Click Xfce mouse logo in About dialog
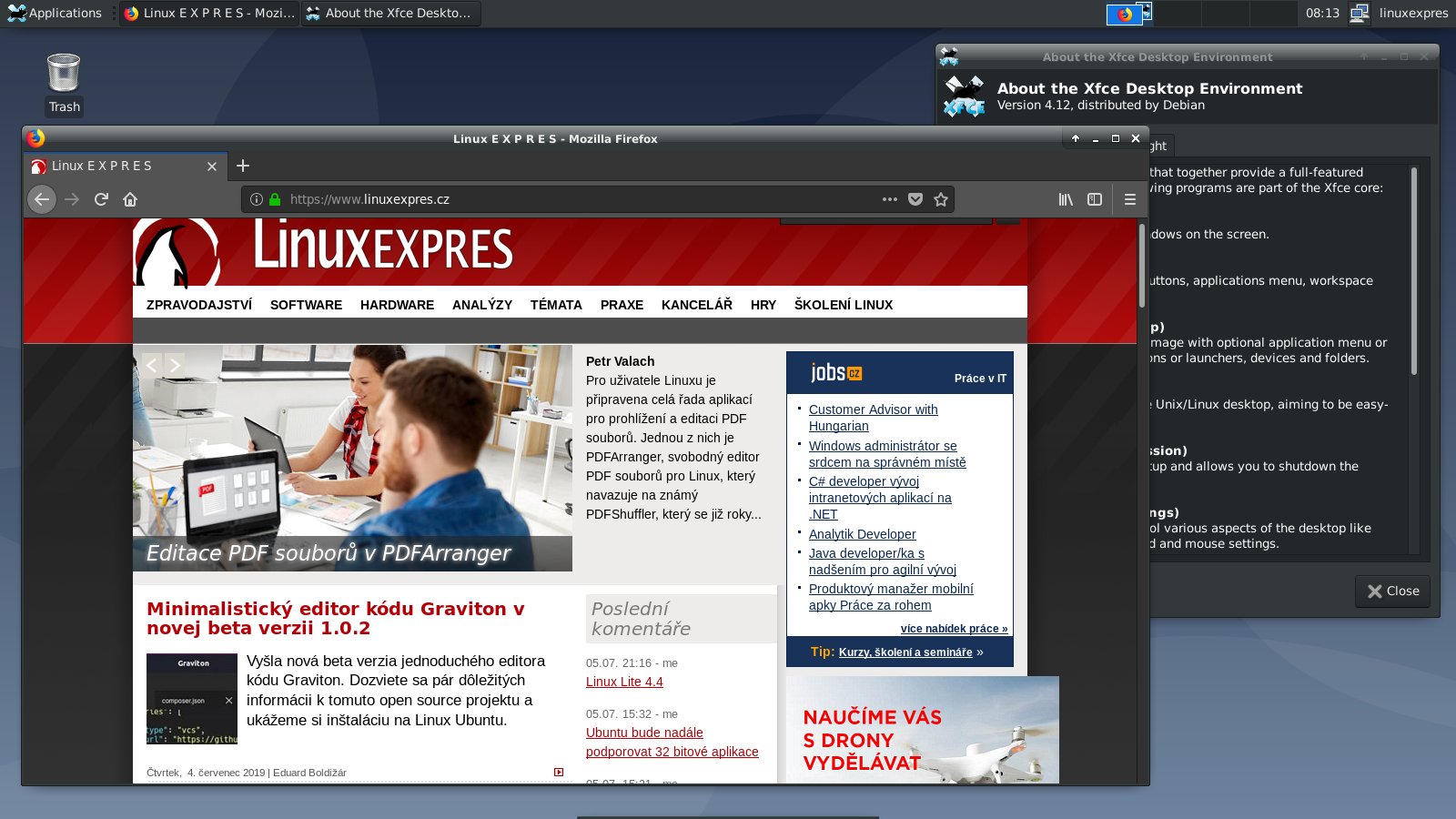Screen dimensions: 1456x819 [965, 96]
